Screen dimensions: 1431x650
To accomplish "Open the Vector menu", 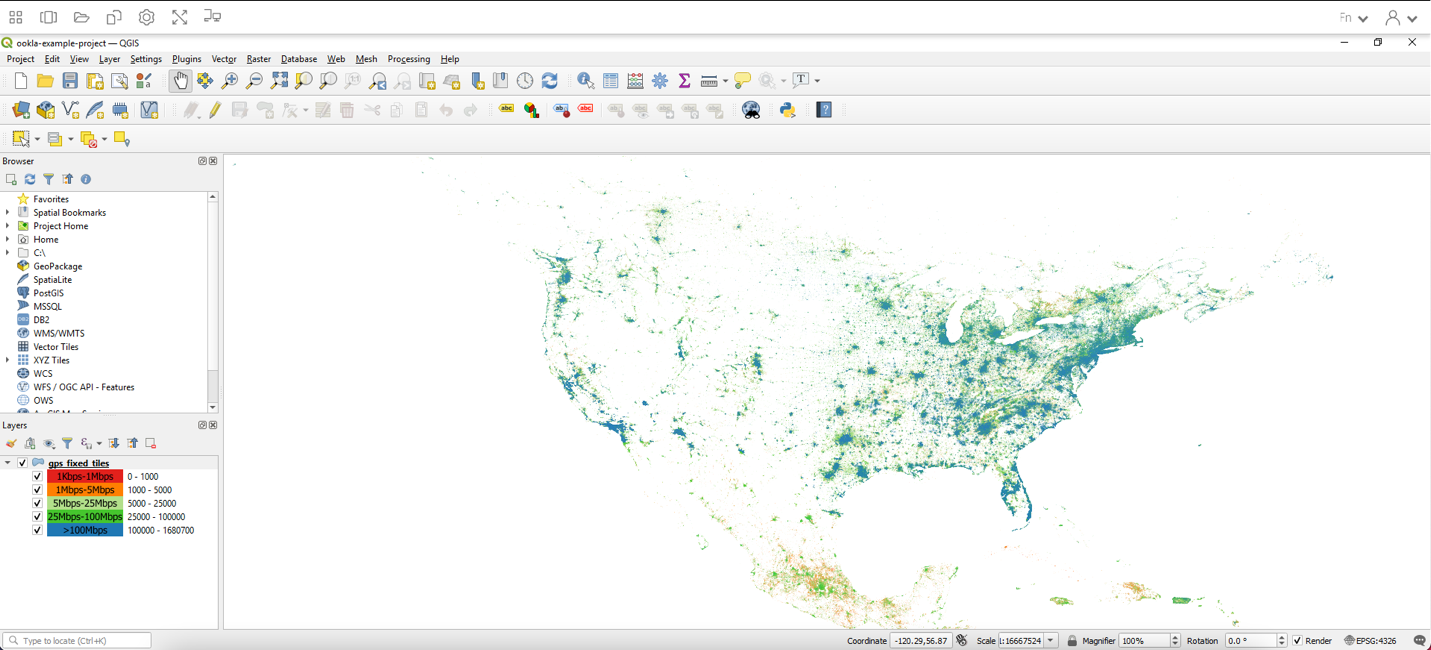I will (x=223, y=59).
